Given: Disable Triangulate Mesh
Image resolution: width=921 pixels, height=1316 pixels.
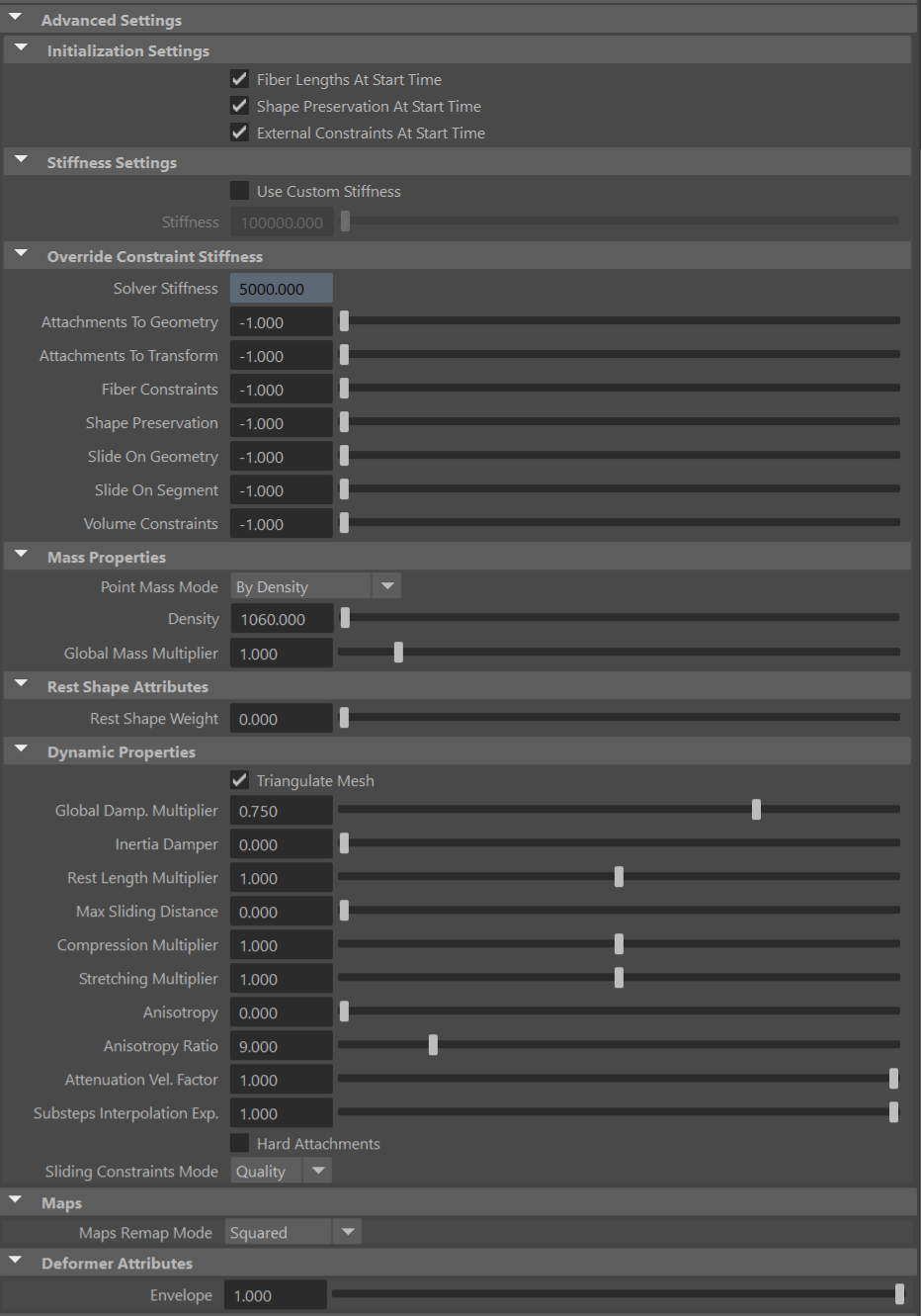Looking at the screenshot, I should 239,780.
